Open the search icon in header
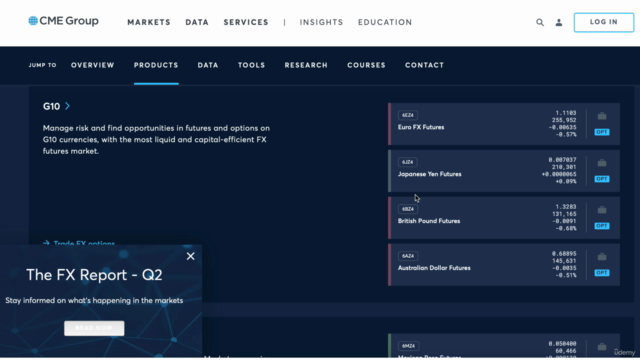 click(540, 22)
